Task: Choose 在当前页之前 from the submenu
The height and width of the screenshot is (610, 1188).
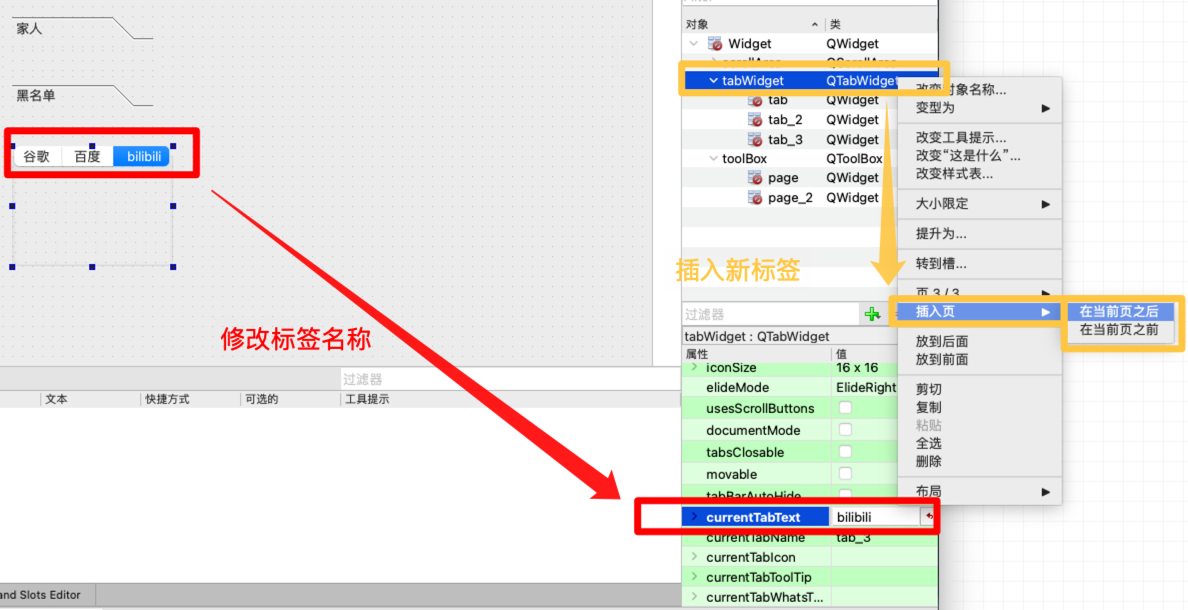Action: (x=1119, y=330)
